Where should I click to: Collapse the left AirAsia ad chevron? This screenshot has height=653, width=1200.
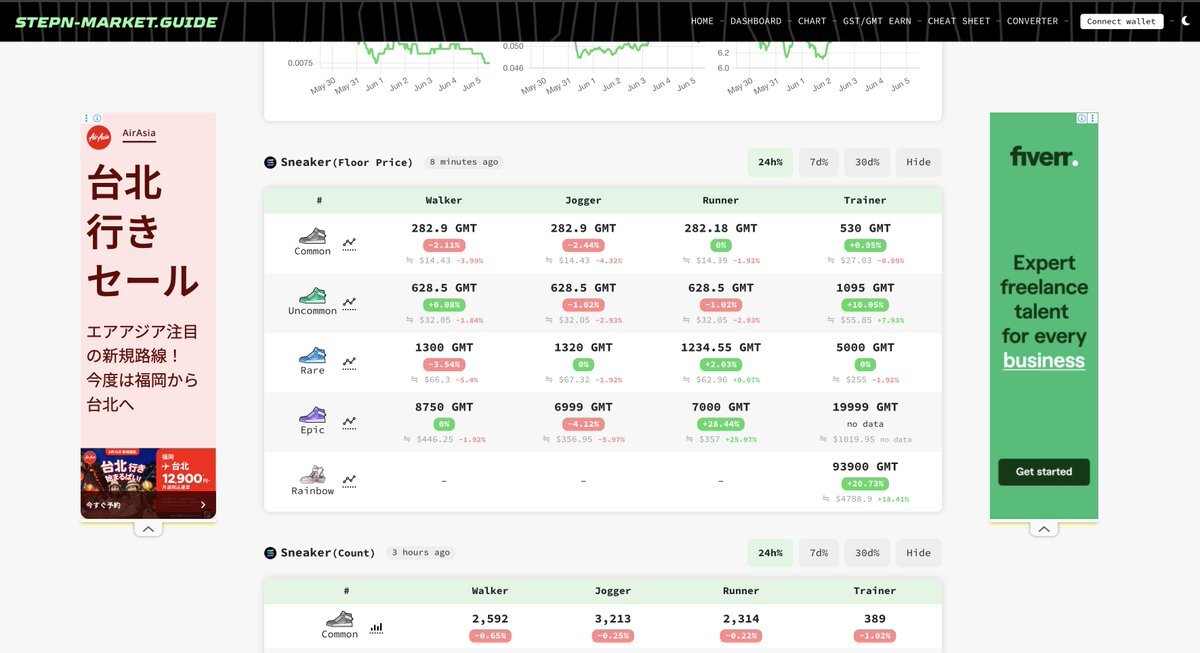click(148, 529)
